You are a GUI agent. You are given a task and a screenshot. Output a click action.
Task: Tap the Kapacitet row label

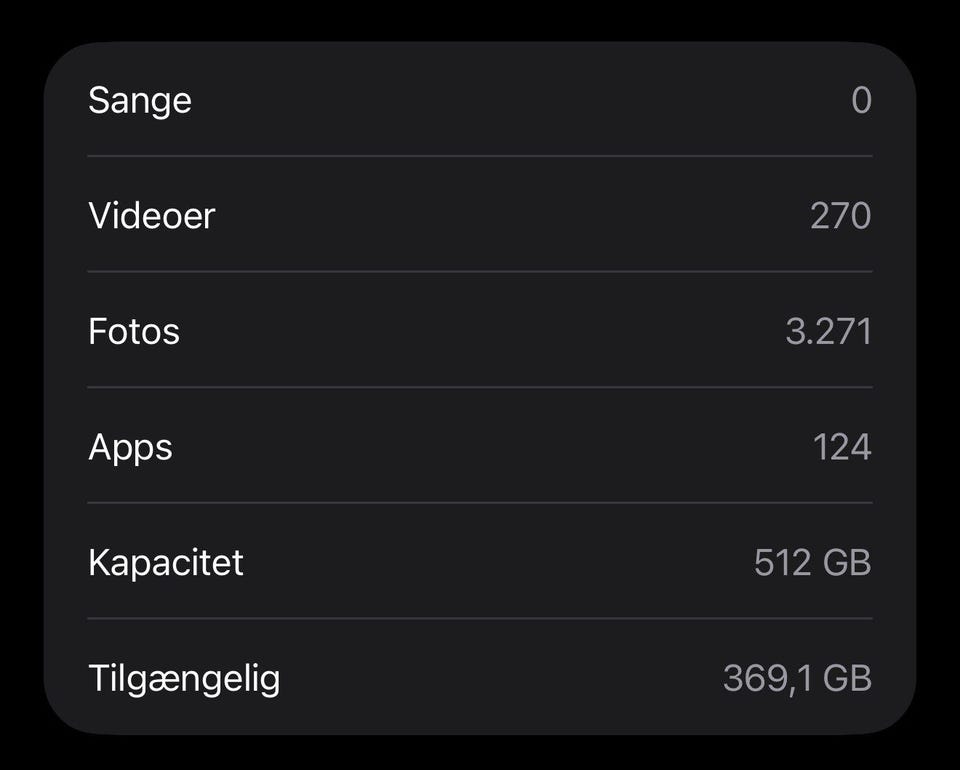[166, 562]
